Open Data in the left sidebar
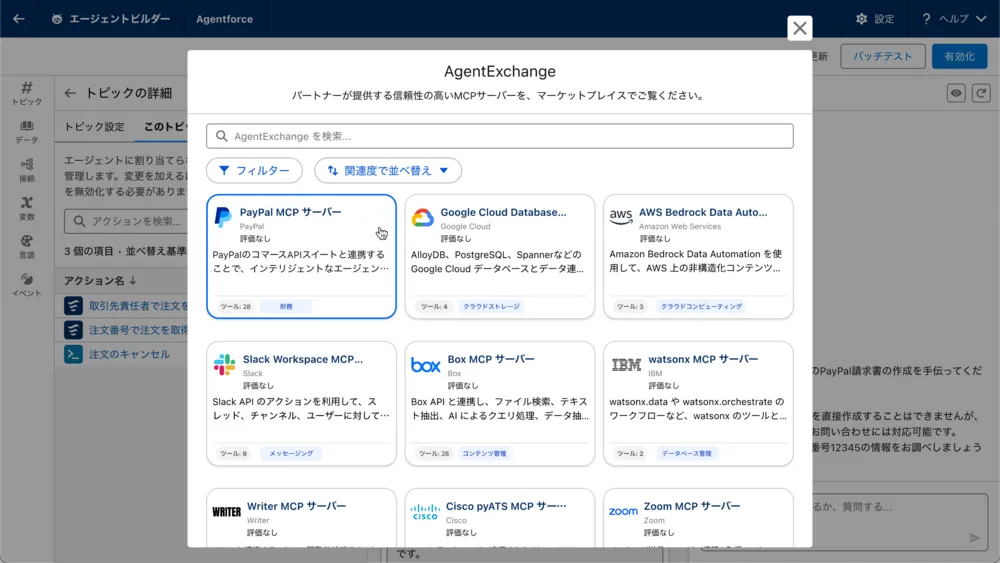1000x563 pixels. click(26, 132)
